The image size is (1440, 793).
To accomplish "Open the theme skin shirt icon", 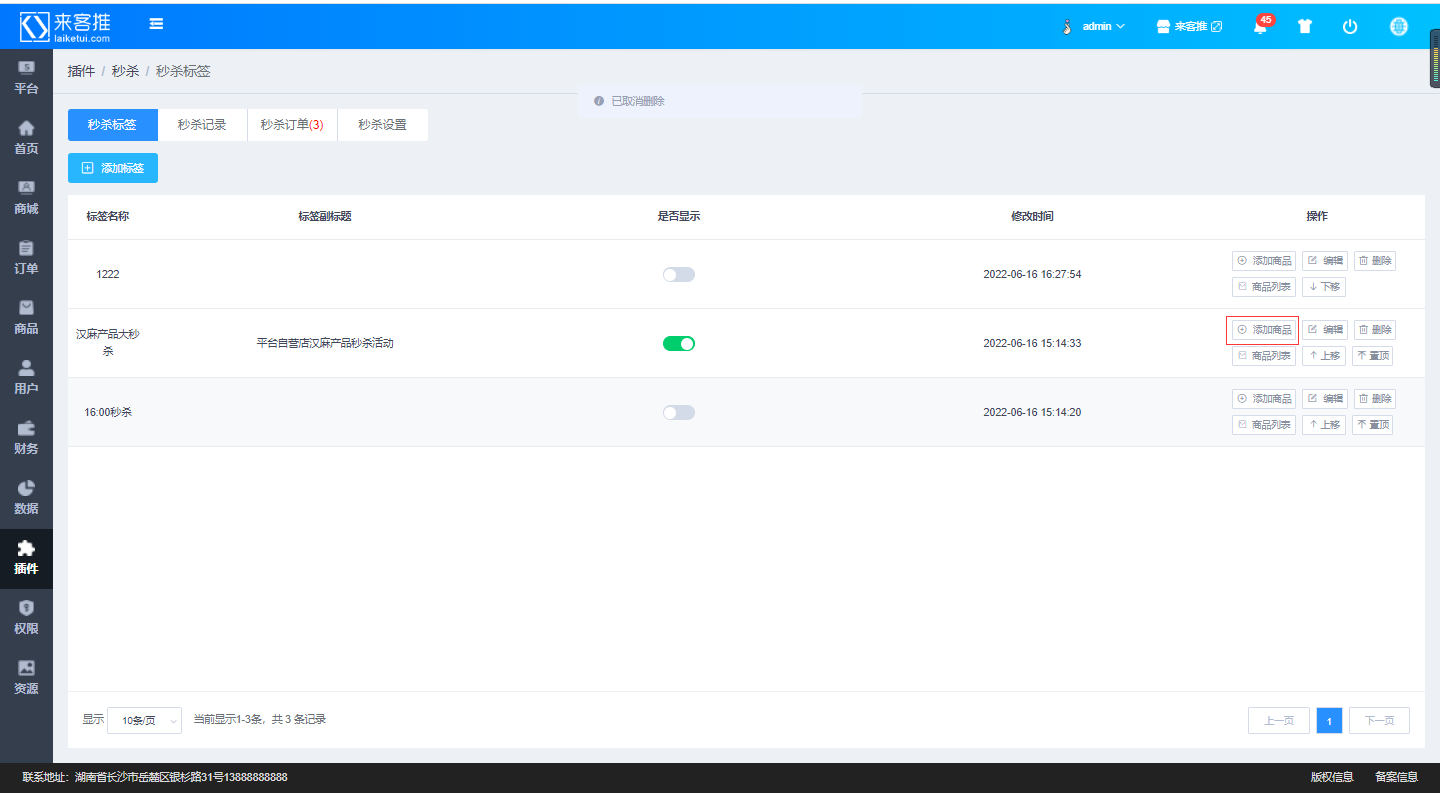I will (1305, 27).
